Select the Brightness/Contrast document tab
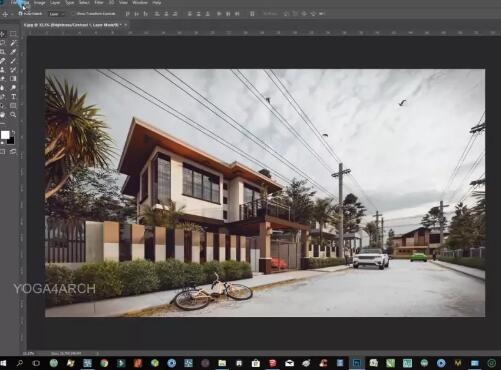Viewport: 501px width, 370px height. [x=72, y=25]
